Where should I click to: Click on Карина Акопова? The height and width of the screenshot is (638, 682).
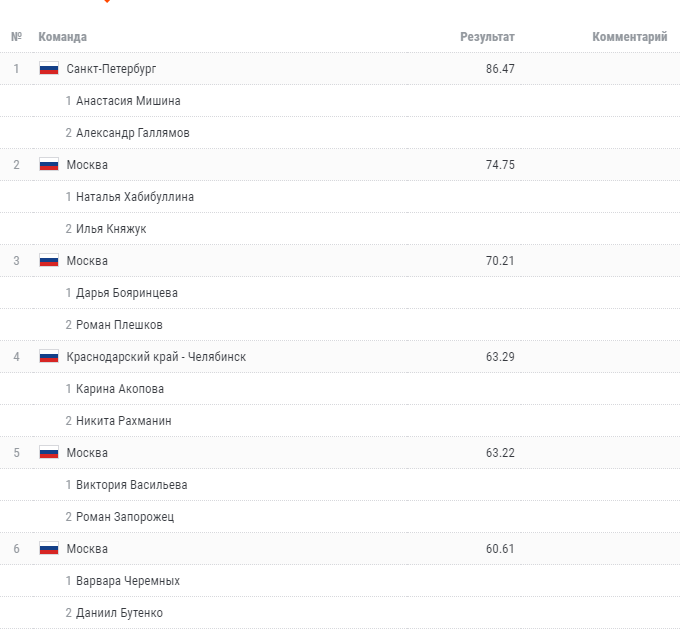pyautogui.click(x=120, y=389)
